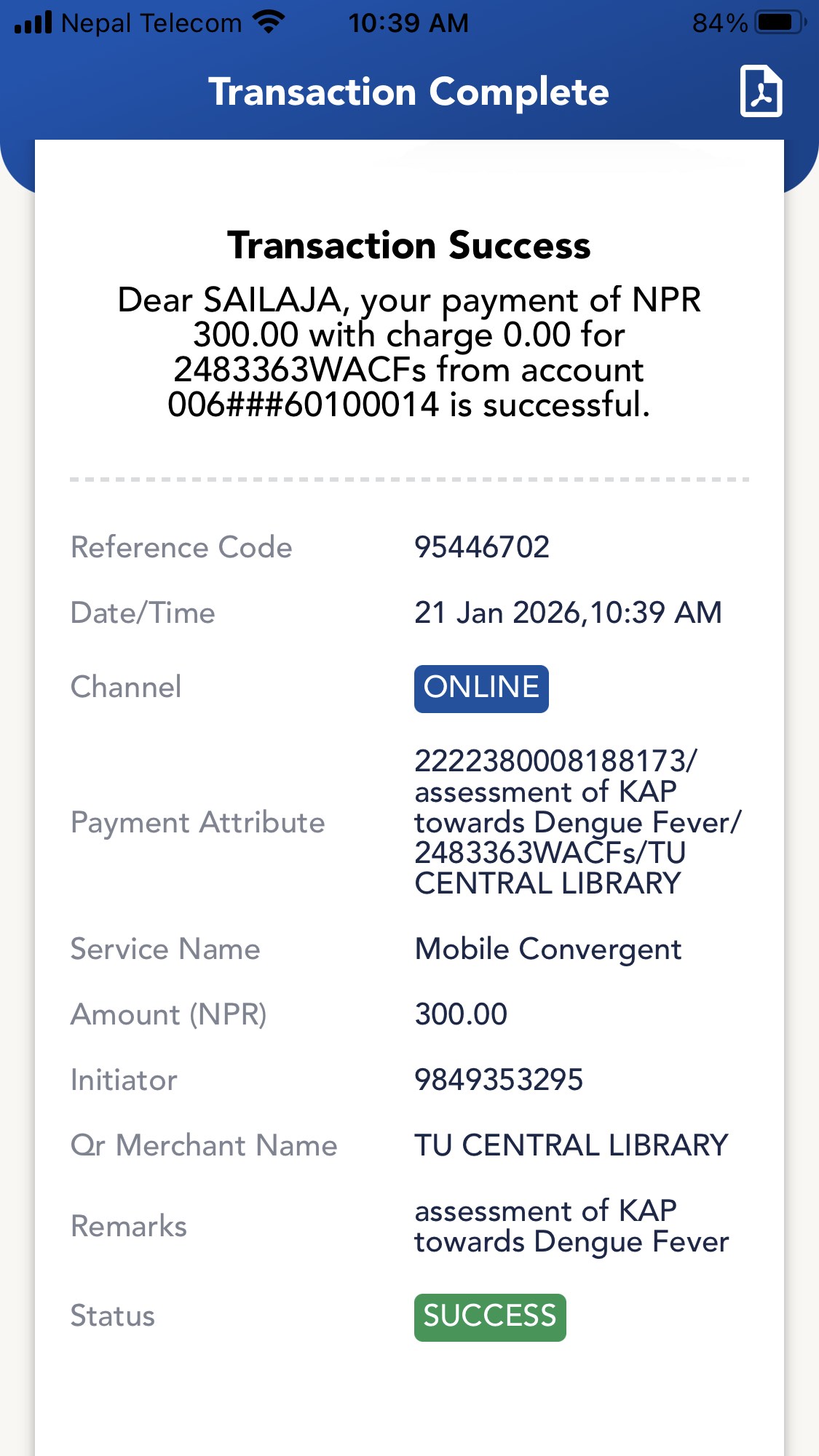Tap the 10:39 AM clock in status bar
Viewport: 819px width, 1456px height.
408,23
